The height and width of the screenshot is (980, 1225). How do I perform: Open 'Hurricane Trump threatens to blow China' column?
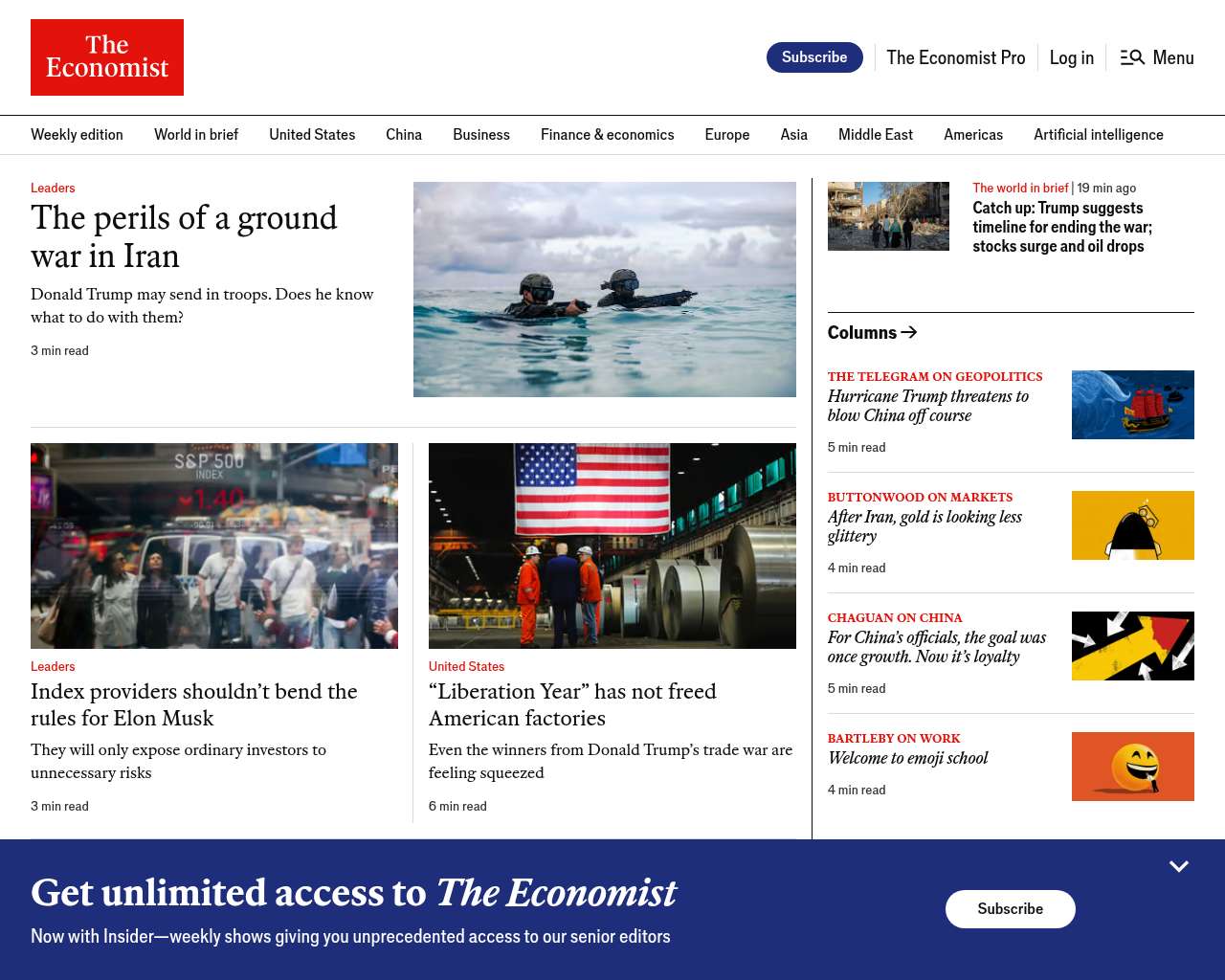pyautogui.click(x=928, y=406)
